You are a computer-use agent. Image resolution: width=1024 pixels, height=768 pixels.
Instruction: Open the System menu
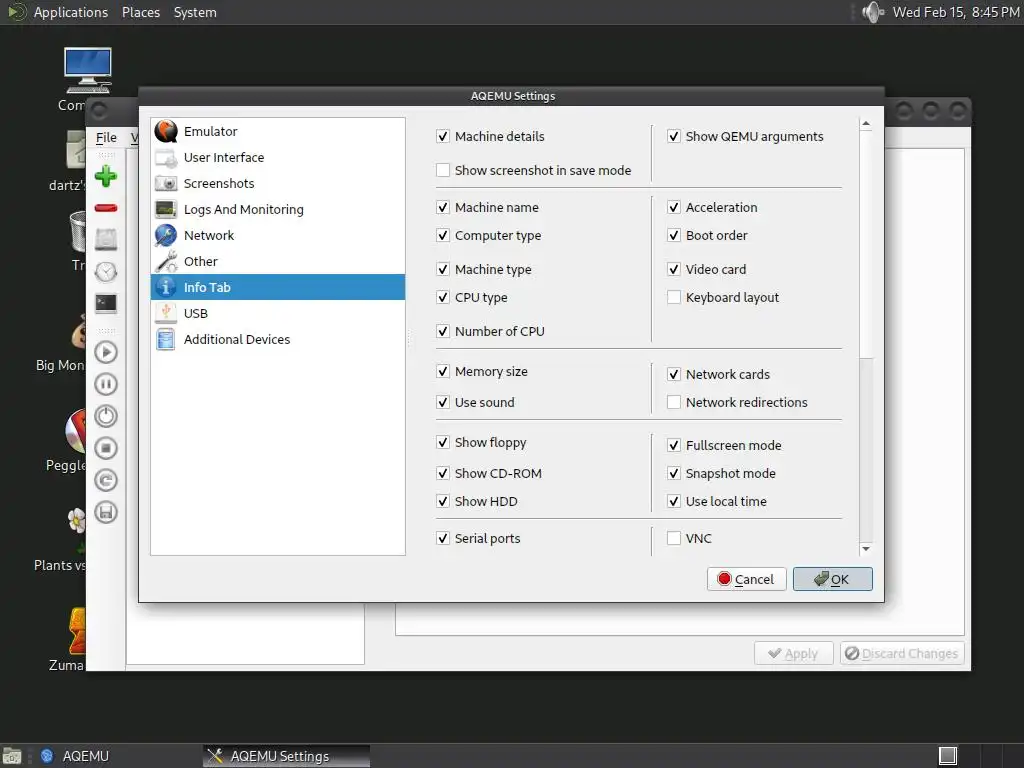195,12
